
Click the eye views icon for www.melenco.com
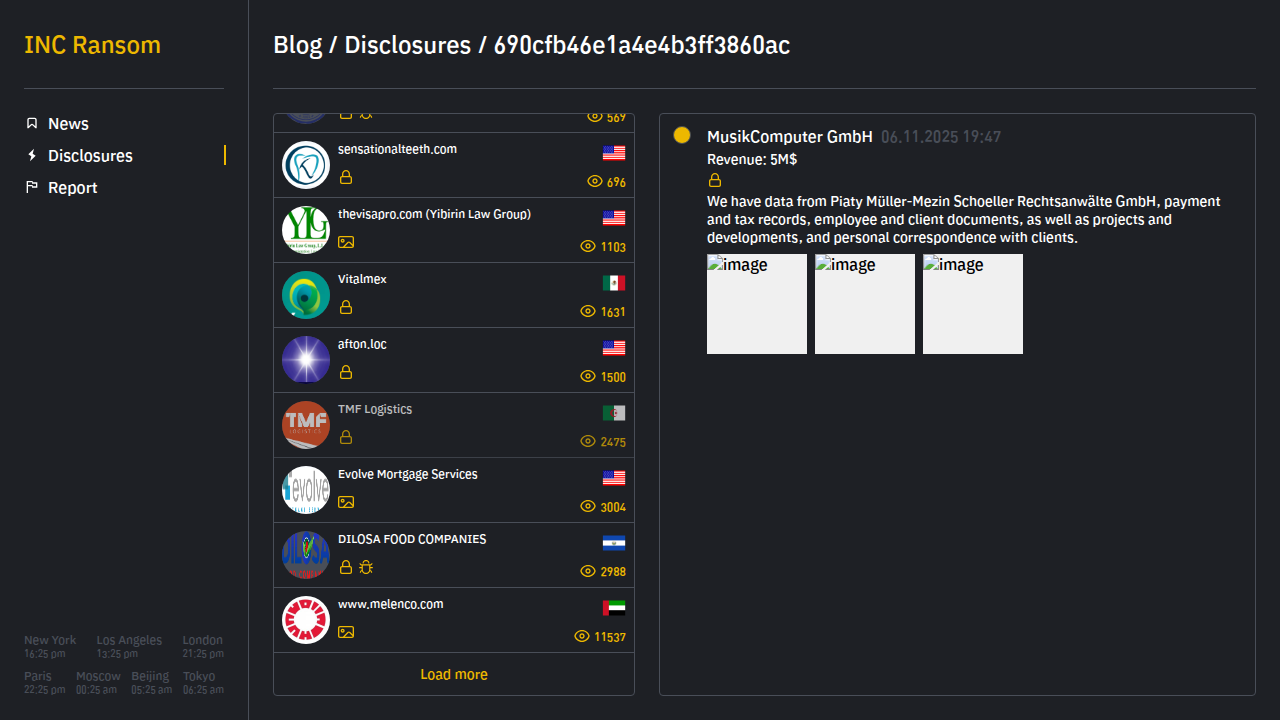582,637
